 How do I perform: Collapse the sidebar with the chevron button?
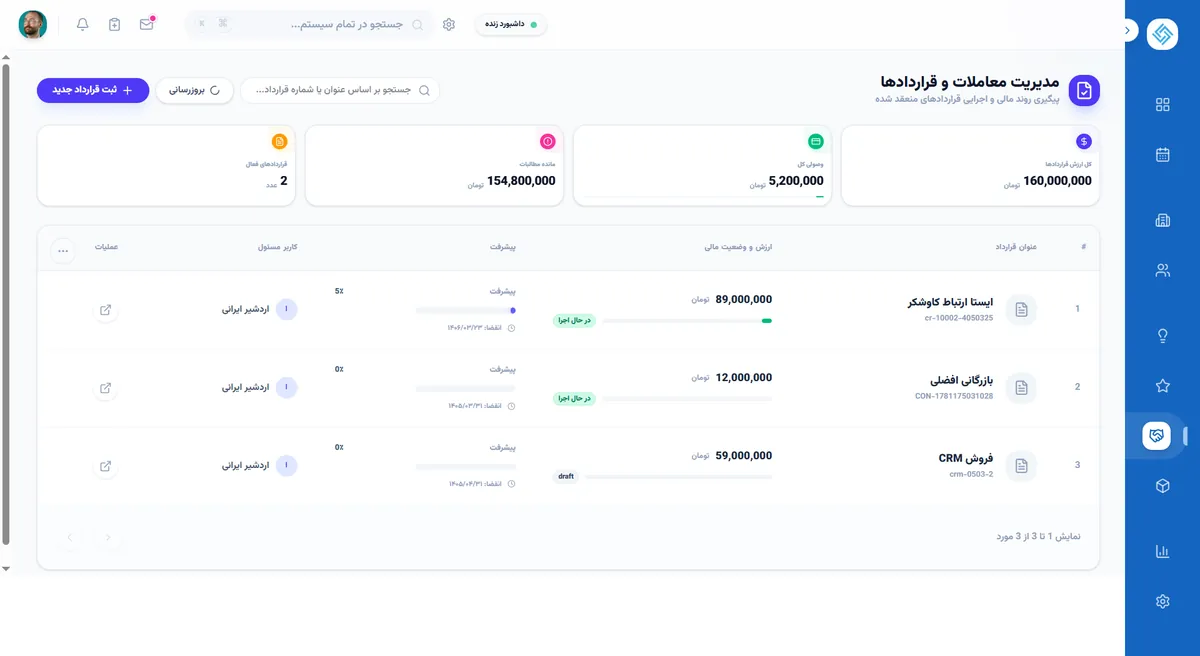1127,31
